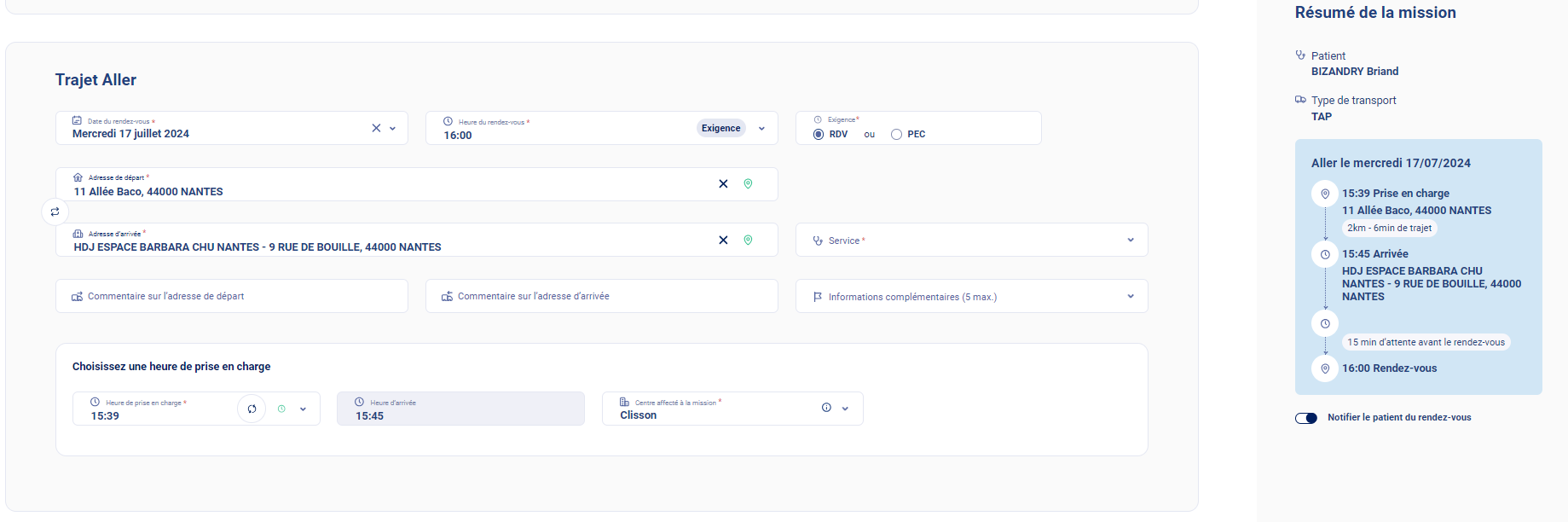Clear the departure address
This screenshot has height=522, width=1568.
tap(723, 184)
